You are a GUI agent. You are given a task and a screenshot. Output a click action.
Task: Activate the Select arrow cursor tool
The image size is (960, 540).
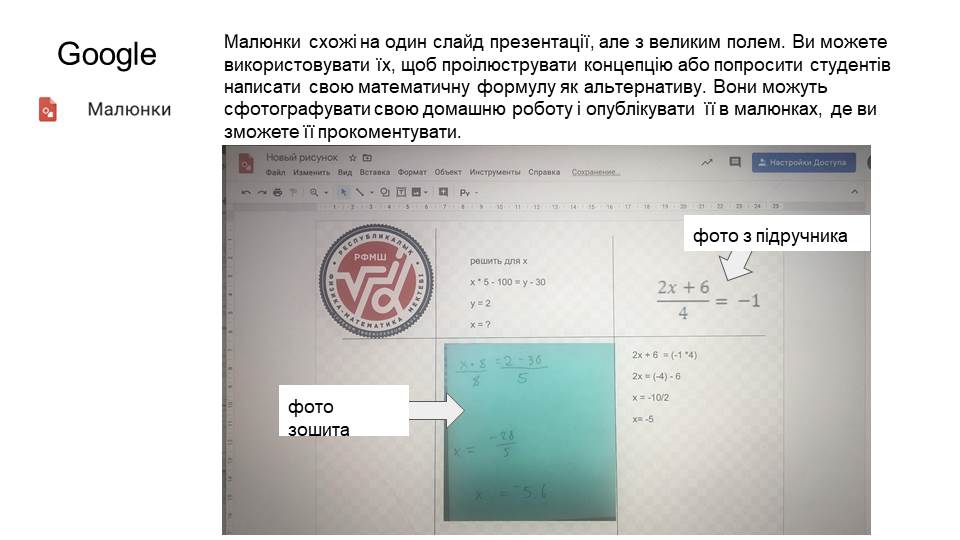click(344, 192)
